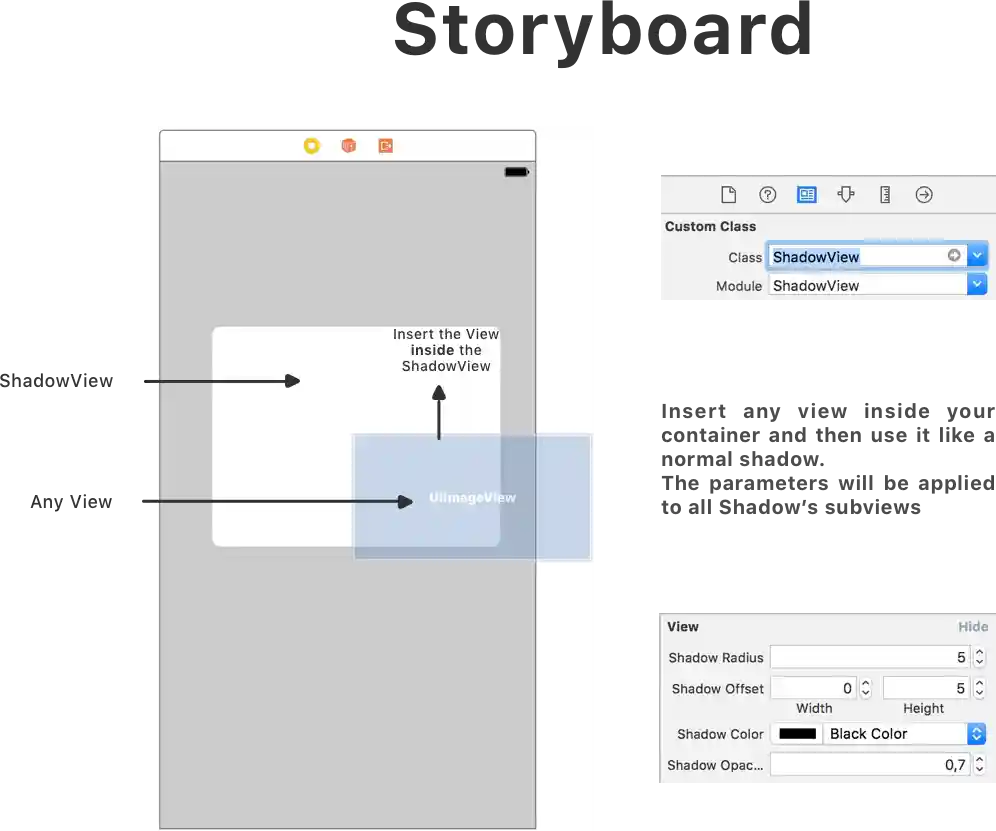Edit the Shadow Offset Height field
The width and height of the screenshot is (996, 831).
click(926, 688)
